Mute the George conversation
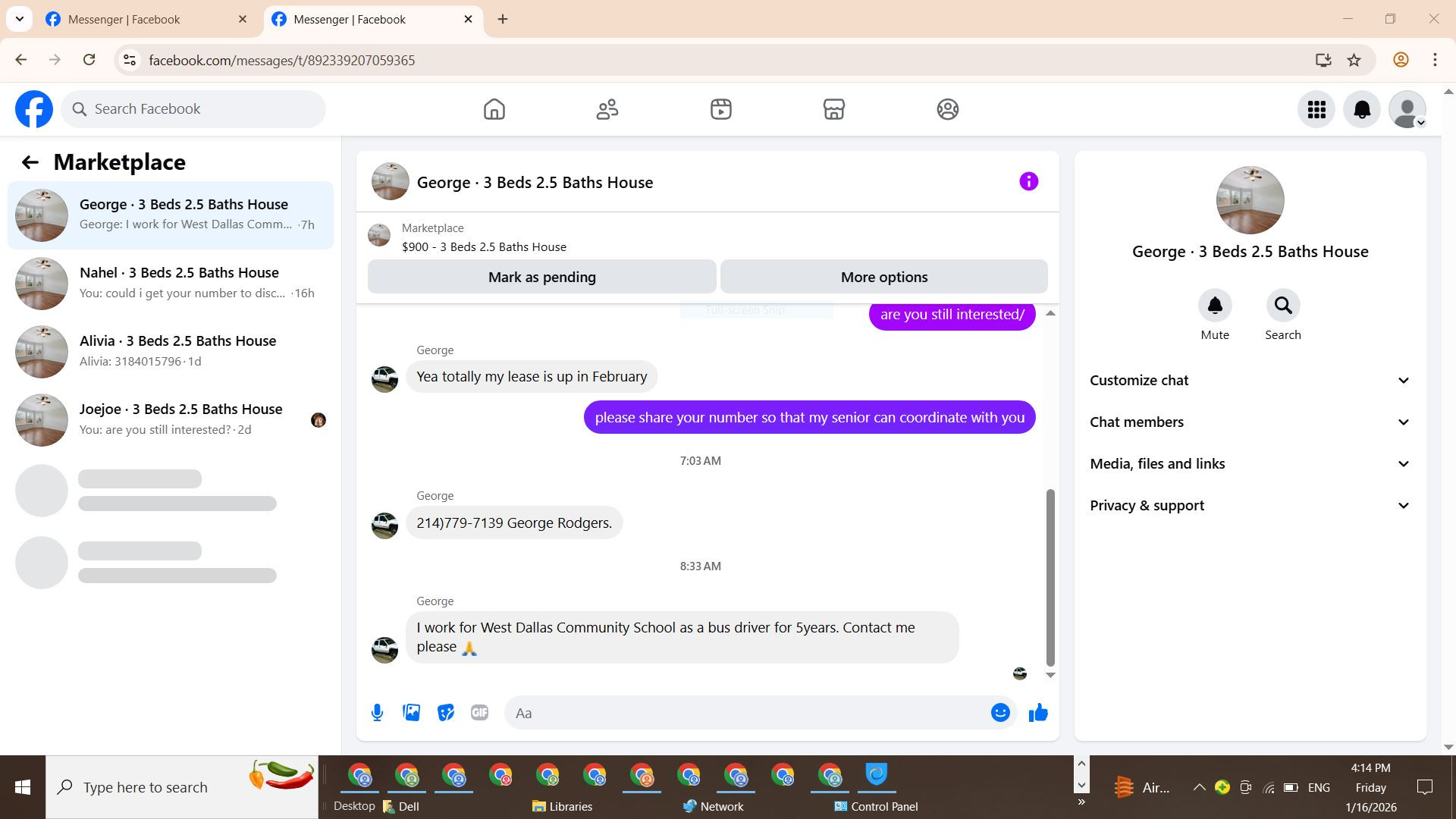 (x=1214, y=306)
